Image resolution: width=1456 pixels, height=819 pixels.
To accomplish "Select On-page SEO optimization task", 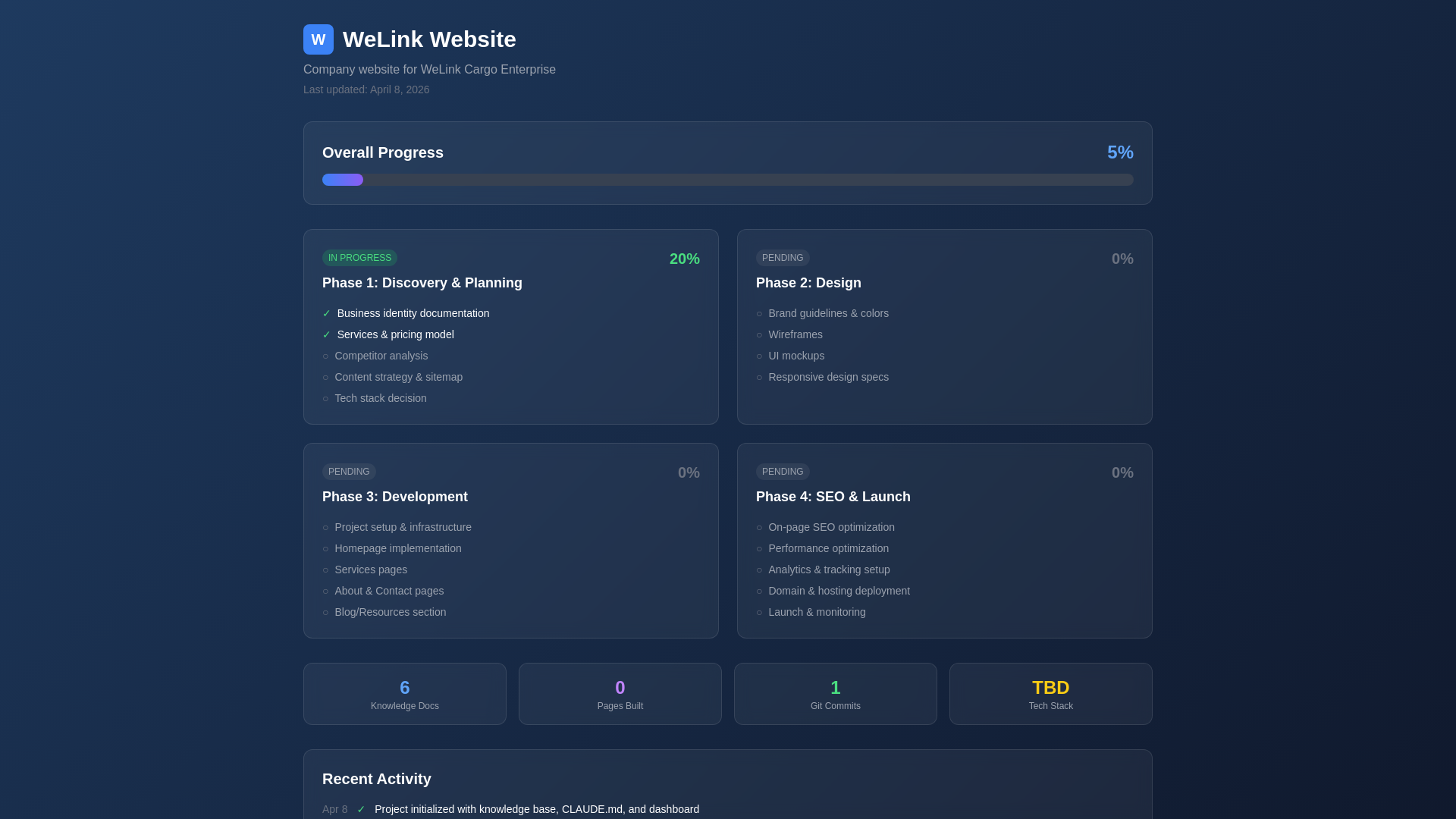I will pos(831,527).
